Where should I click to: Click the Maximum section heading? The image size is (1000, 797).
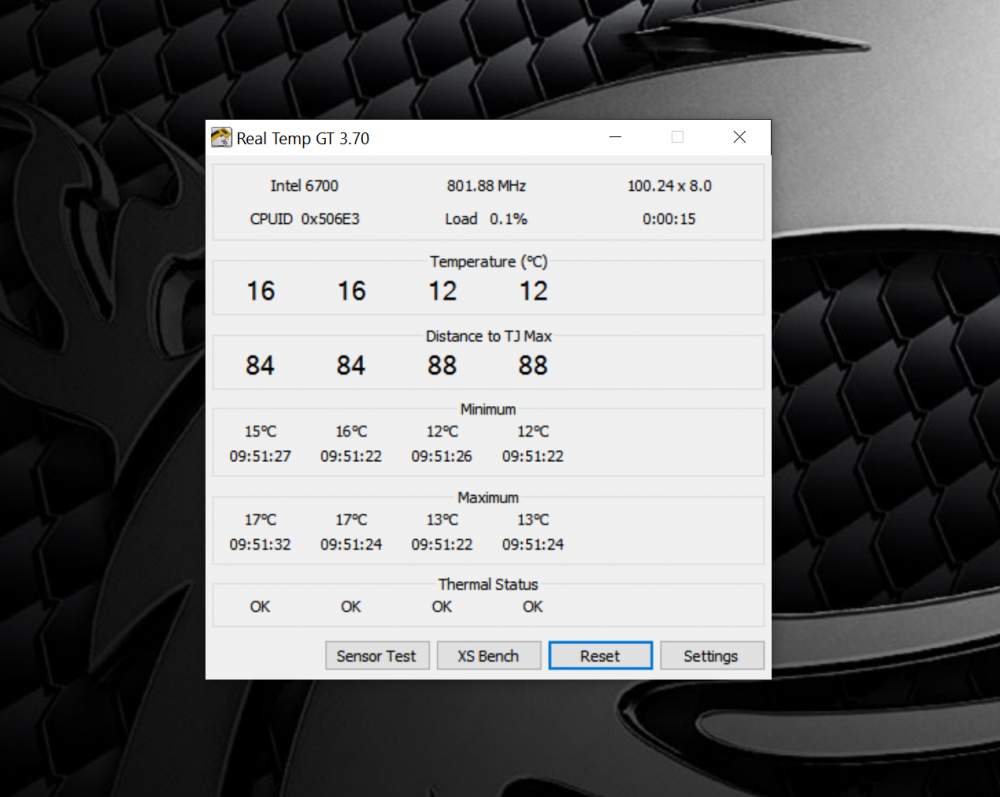pyautogui.click(x=489, y=497)
